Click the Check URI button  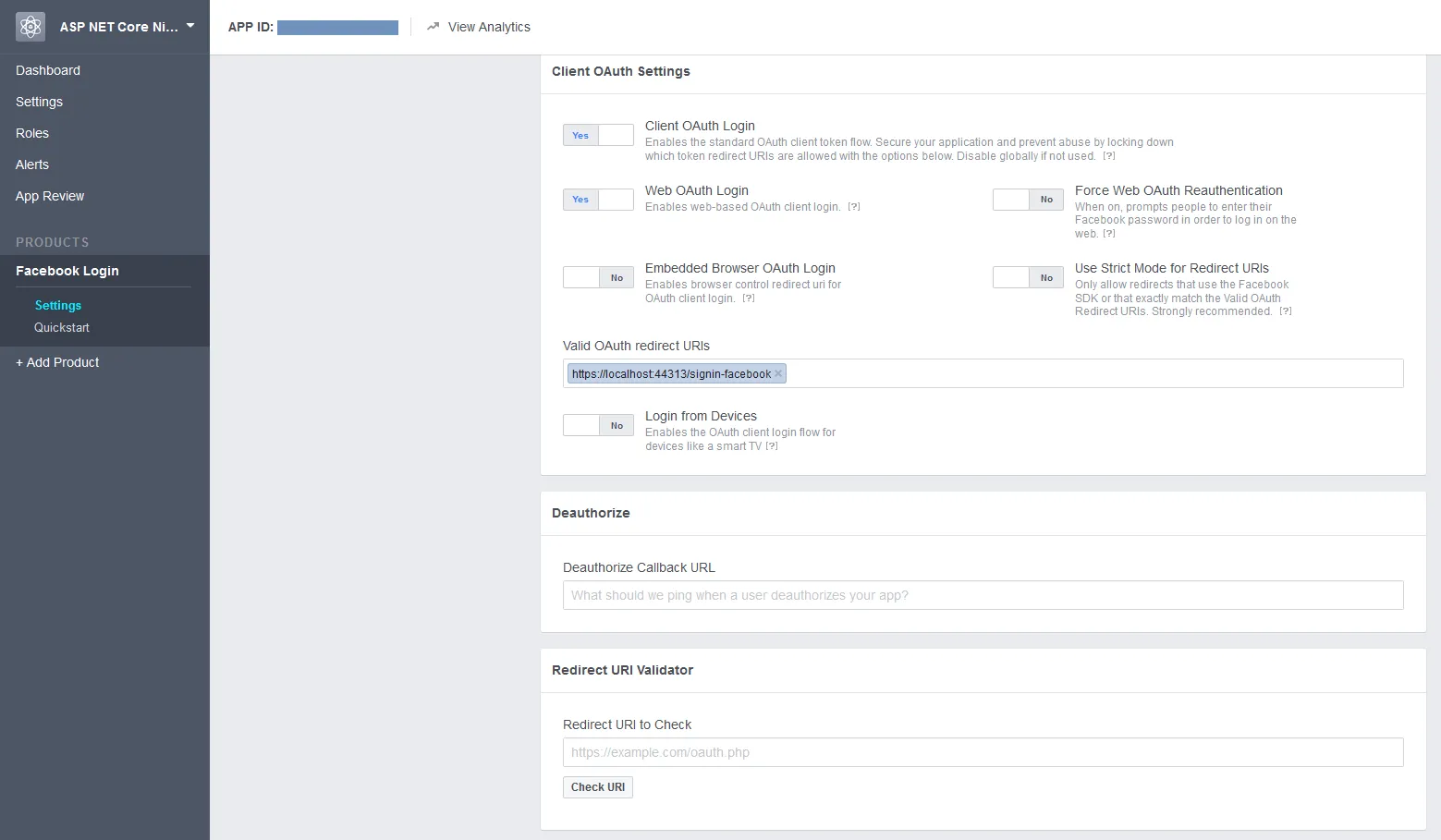click(x=598, y=787)
